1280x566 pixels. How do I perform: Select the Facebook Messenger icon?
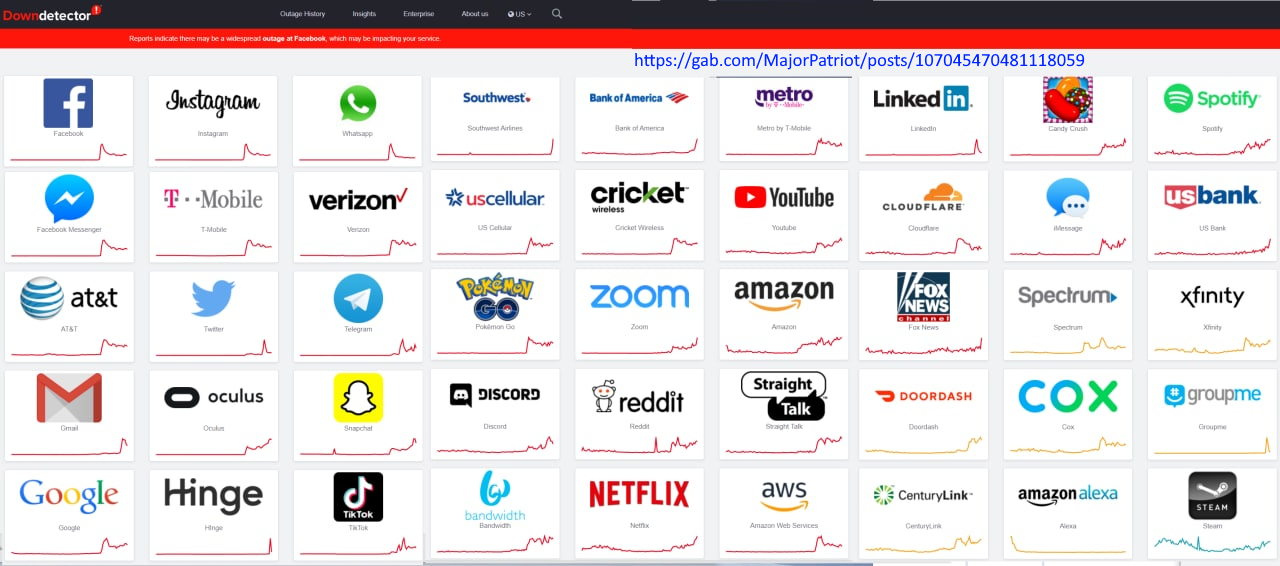pos(69,199)
